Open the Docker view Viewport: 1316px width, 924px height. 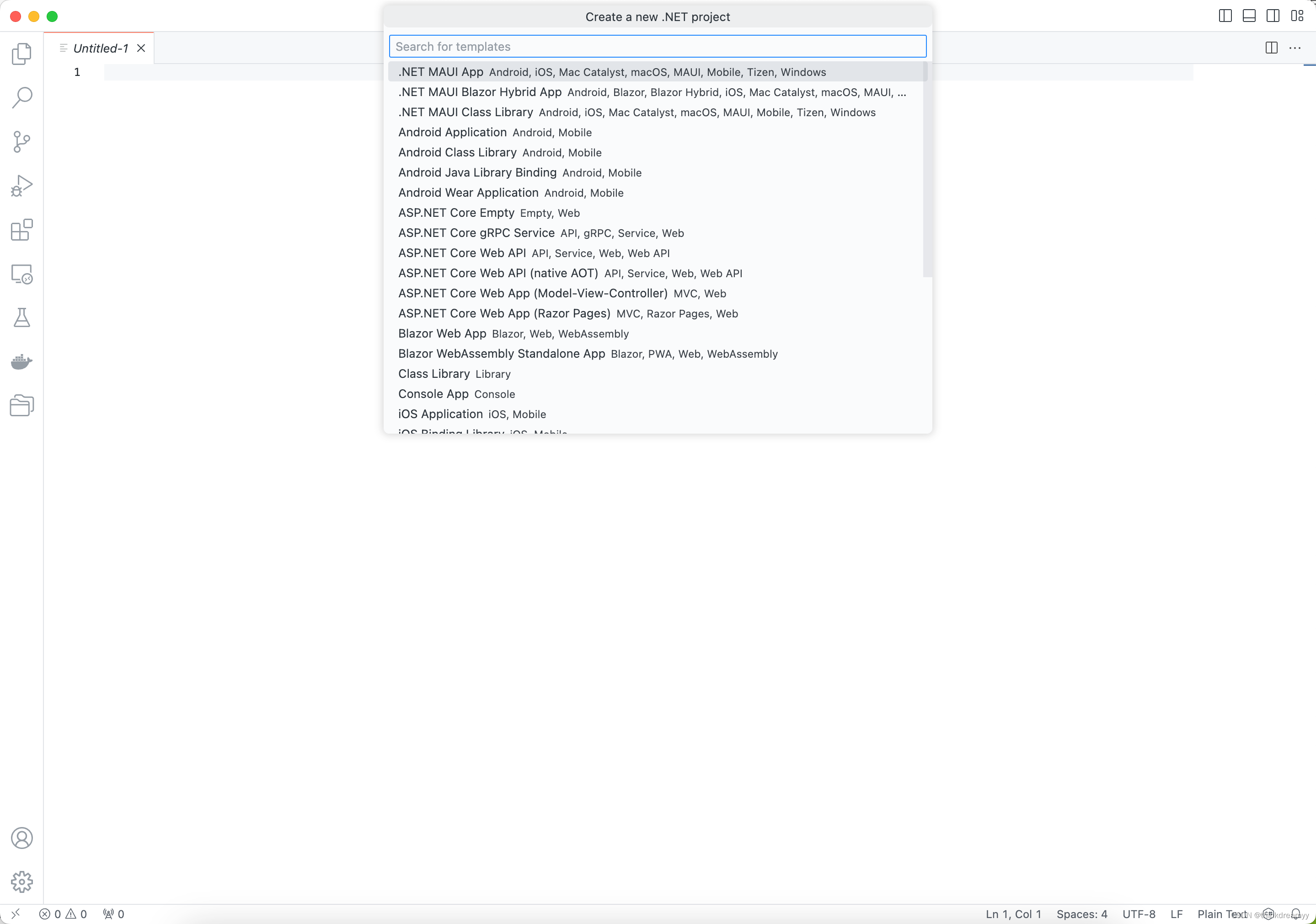22,362
